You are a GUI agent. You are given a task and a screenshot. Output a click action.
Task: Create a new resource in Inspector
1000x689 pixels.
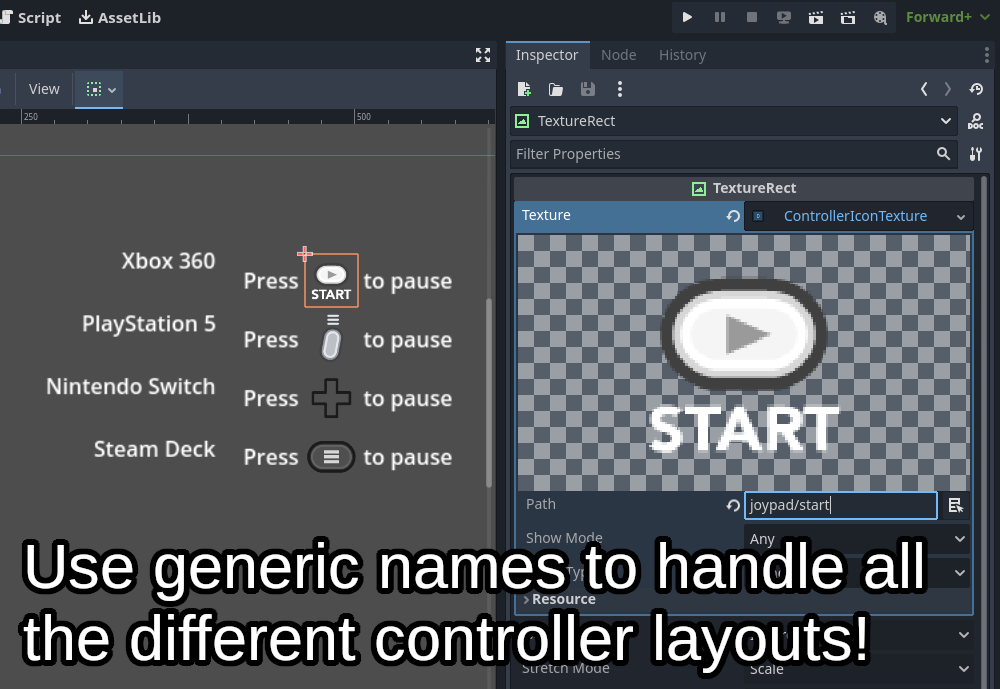[x=524, y=89]
